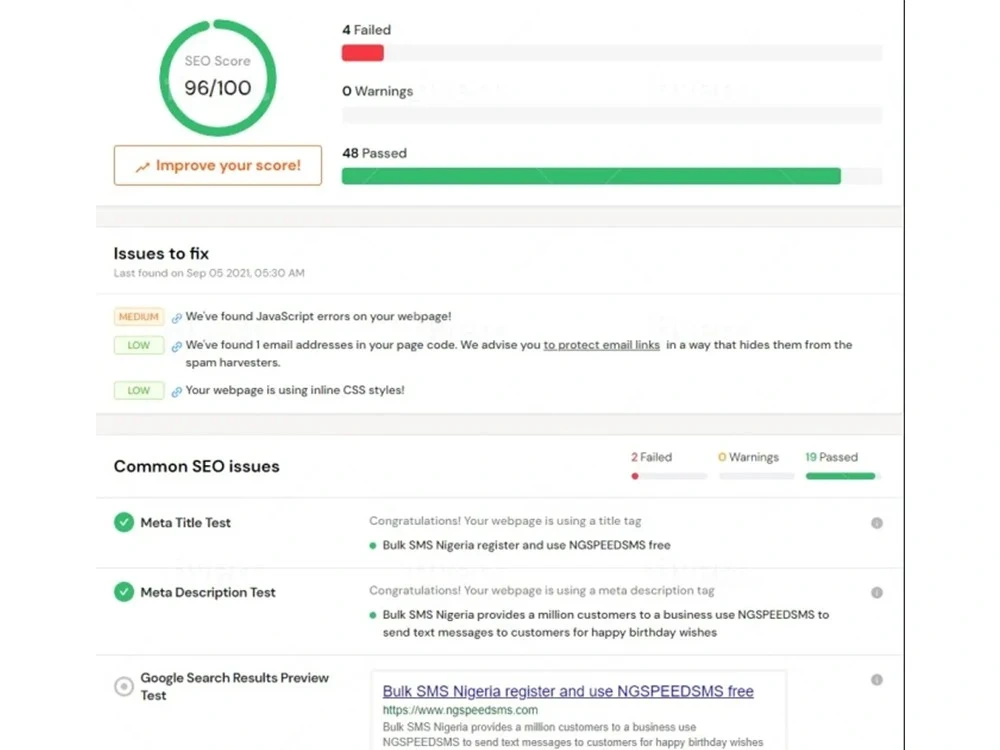
Task: Click the green check icon for Meta Title Test
Action: (x=124, y=522)
